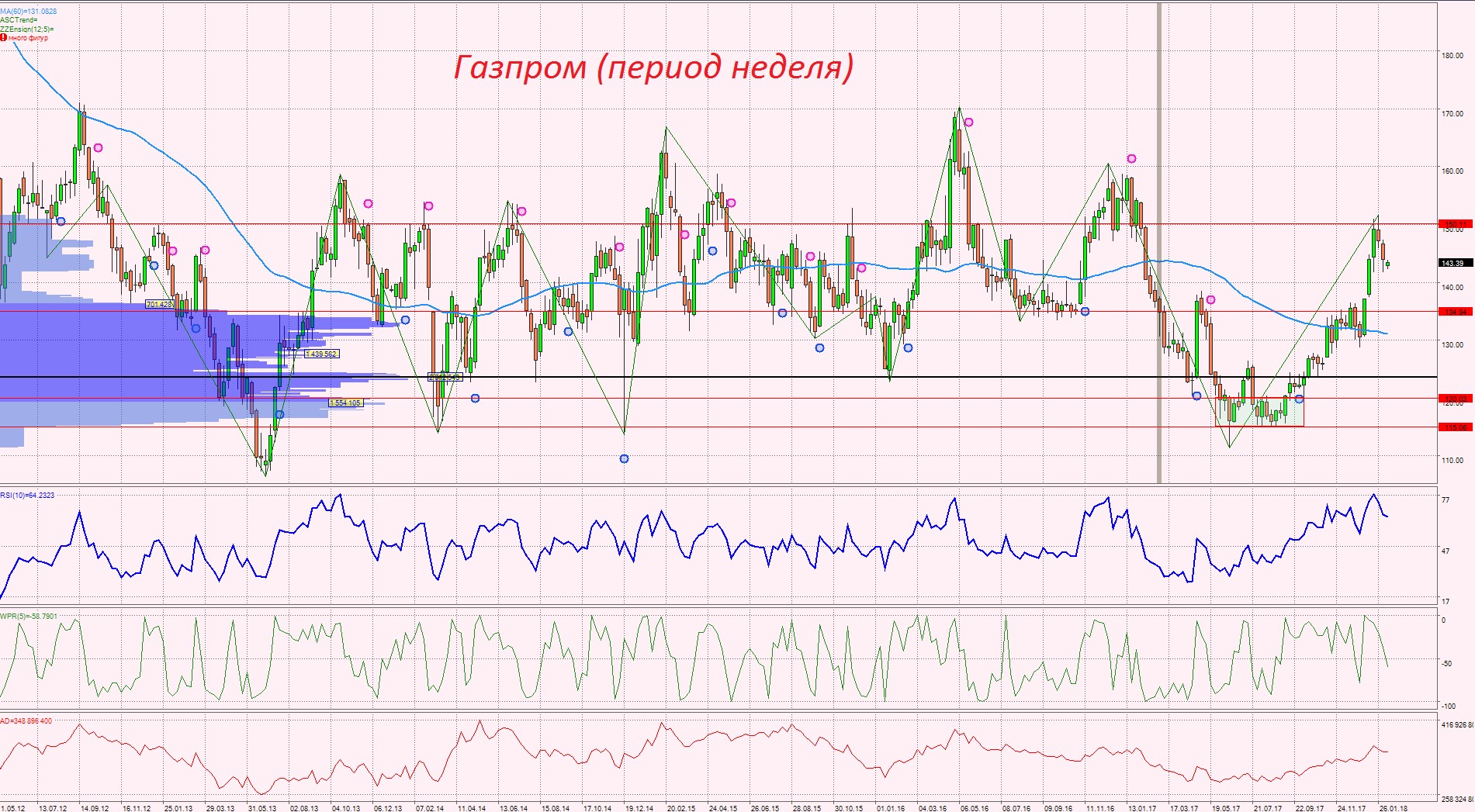Image resolution: width=1475 pixels, height=812 pixels.
Task: Click the red warning icon beside 'много фигур'
Action: tap(3, 37)
